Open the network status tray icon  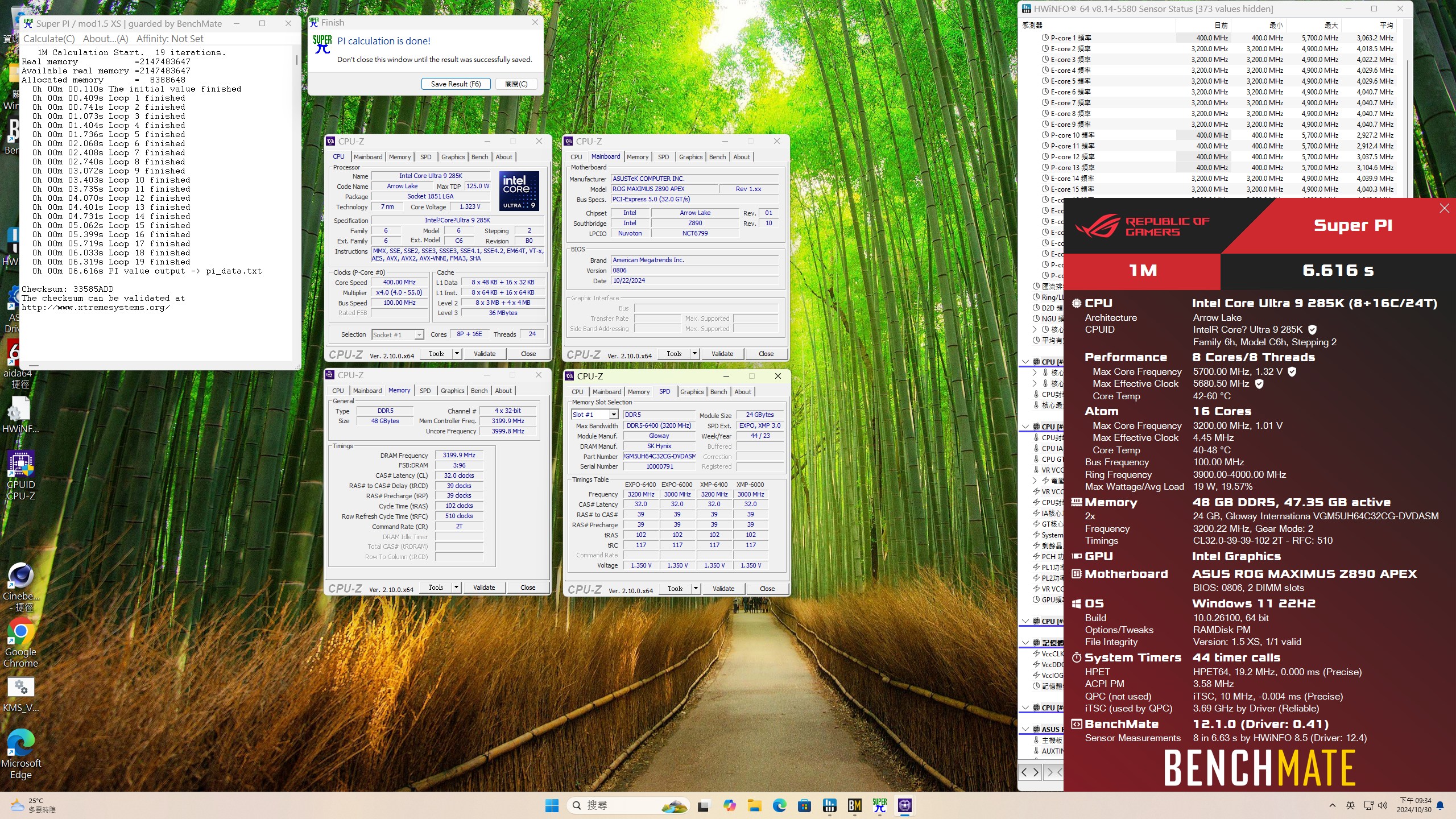click(1368, 805)
